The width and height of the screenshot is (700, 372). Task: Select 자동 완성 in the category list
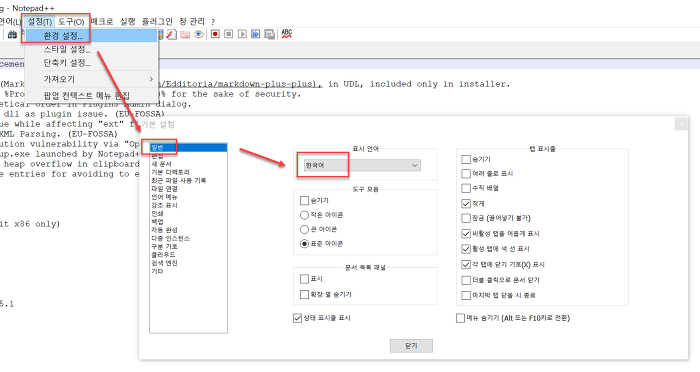click(164, 230)
